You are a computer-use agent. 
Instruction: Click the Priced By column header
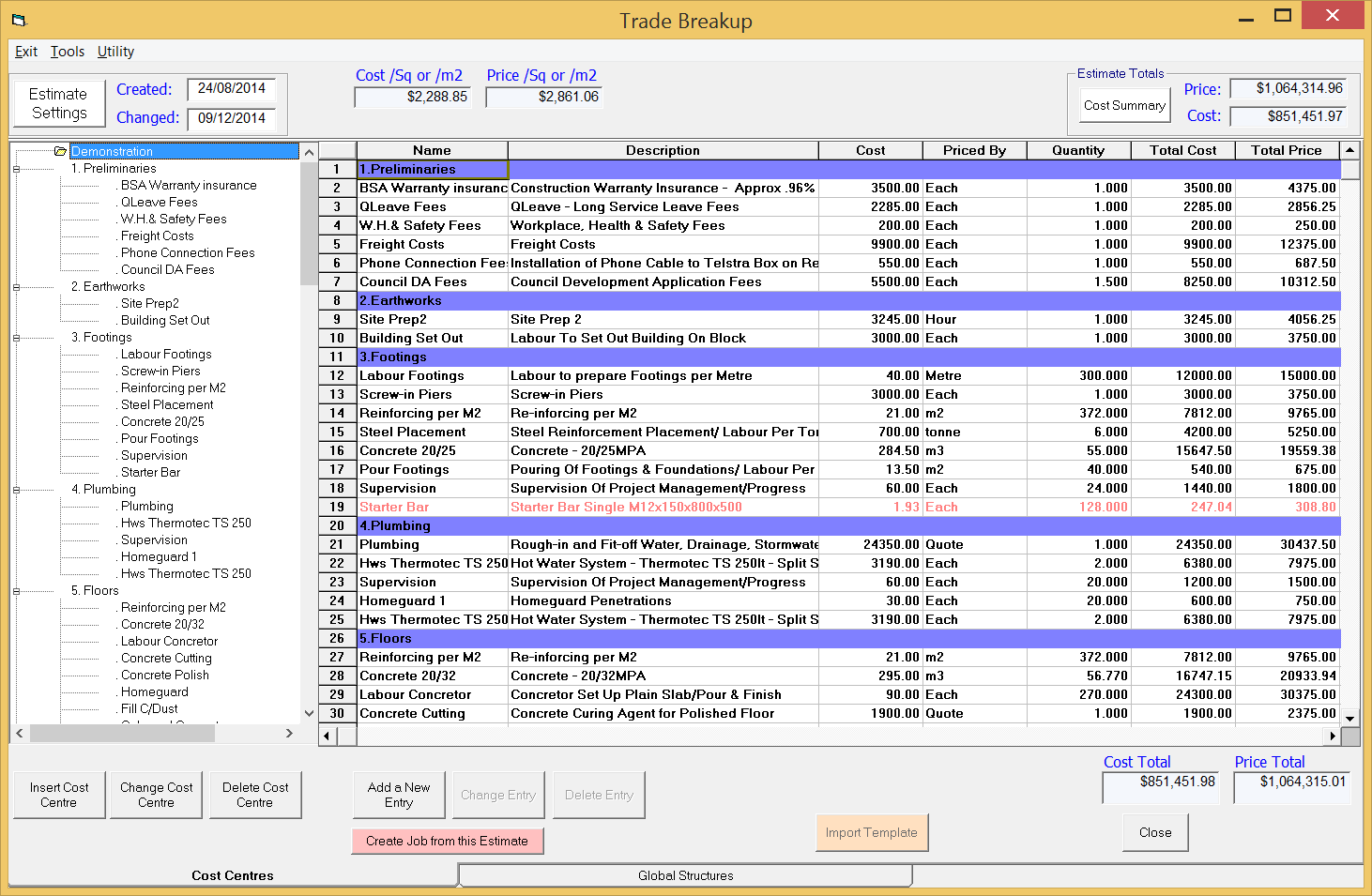pos(975,150)
